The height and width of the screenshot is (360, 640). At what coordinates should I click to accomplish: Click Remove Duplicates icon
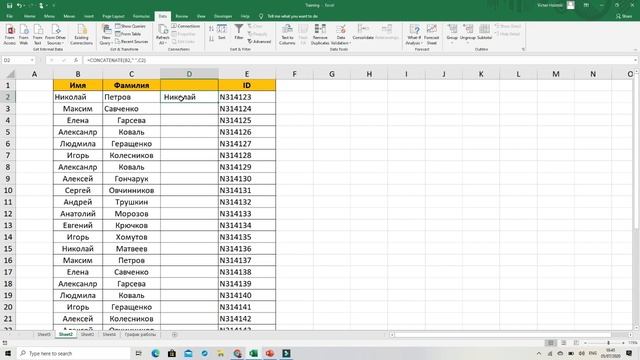click(320, 34)
